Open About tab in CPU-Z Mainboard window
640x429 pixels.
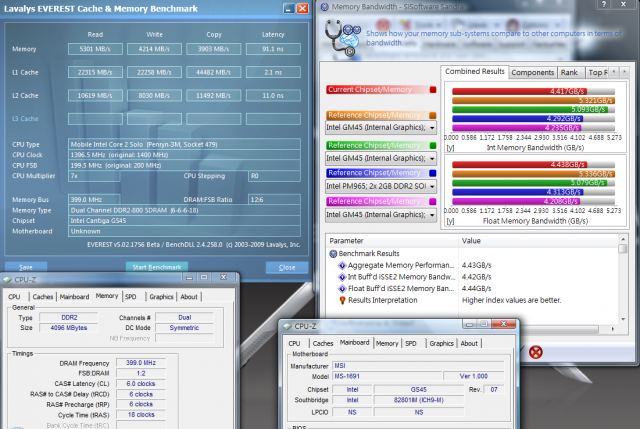[469, 344]
